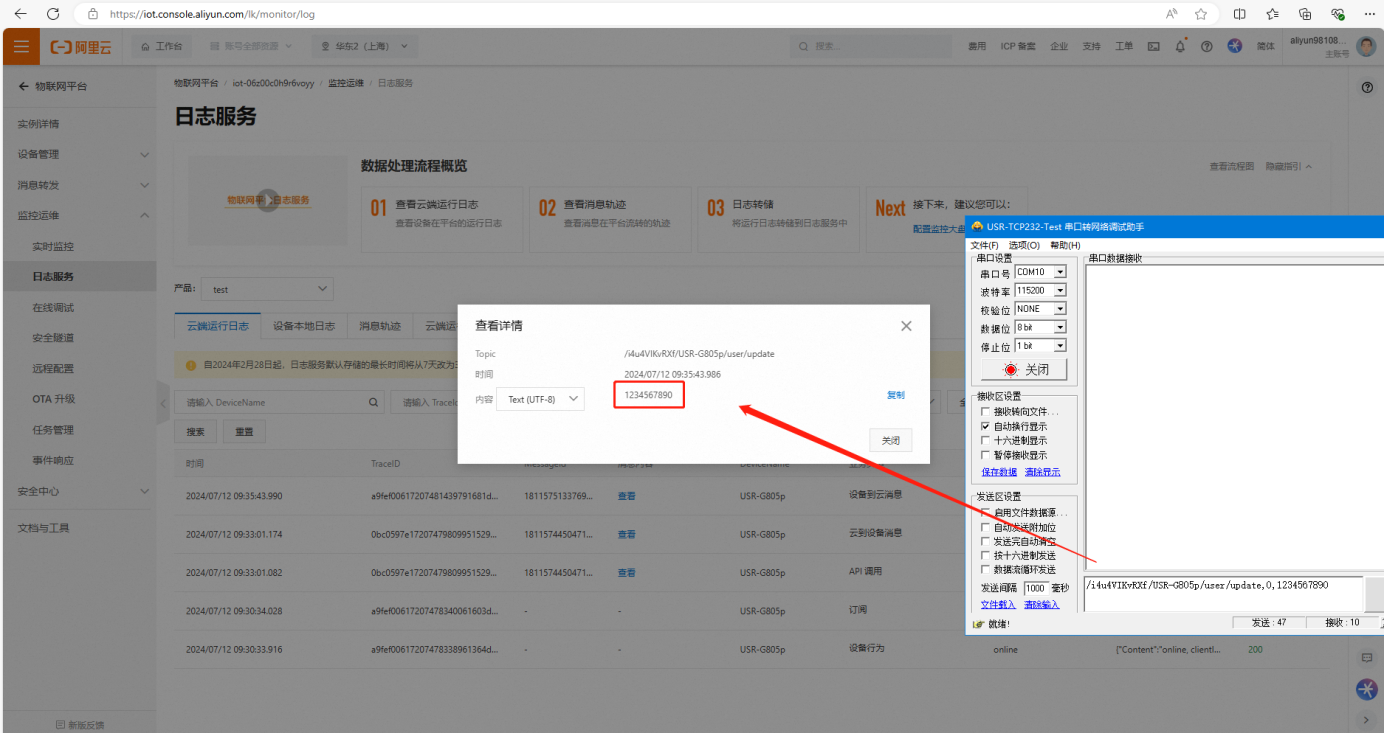Open the 波特率 115200 dropdown
Viewport: 1384px width, 733px height.
tap(1040, 291)
